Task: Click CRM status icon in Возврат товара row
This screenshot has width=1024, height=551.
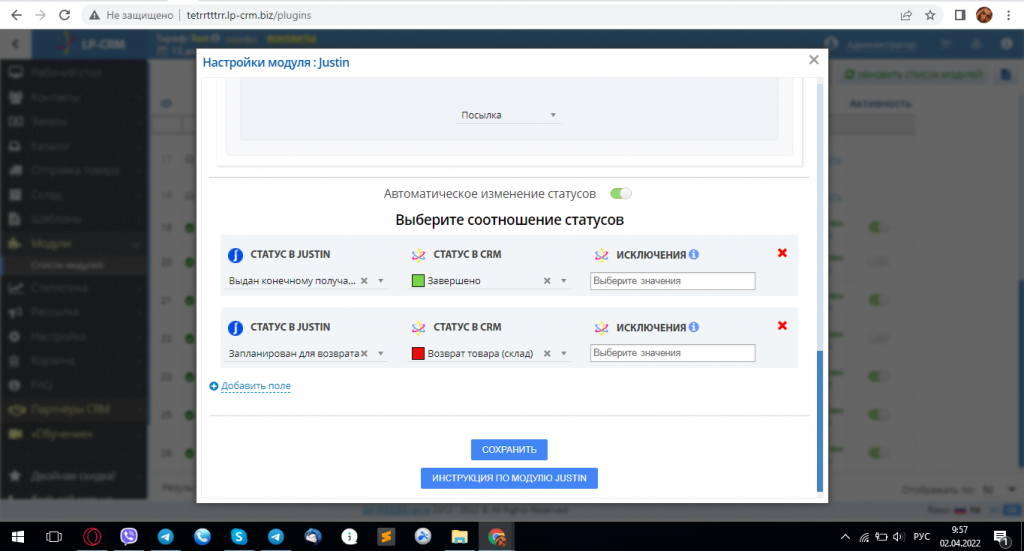Action: click(x=419, y=327)
